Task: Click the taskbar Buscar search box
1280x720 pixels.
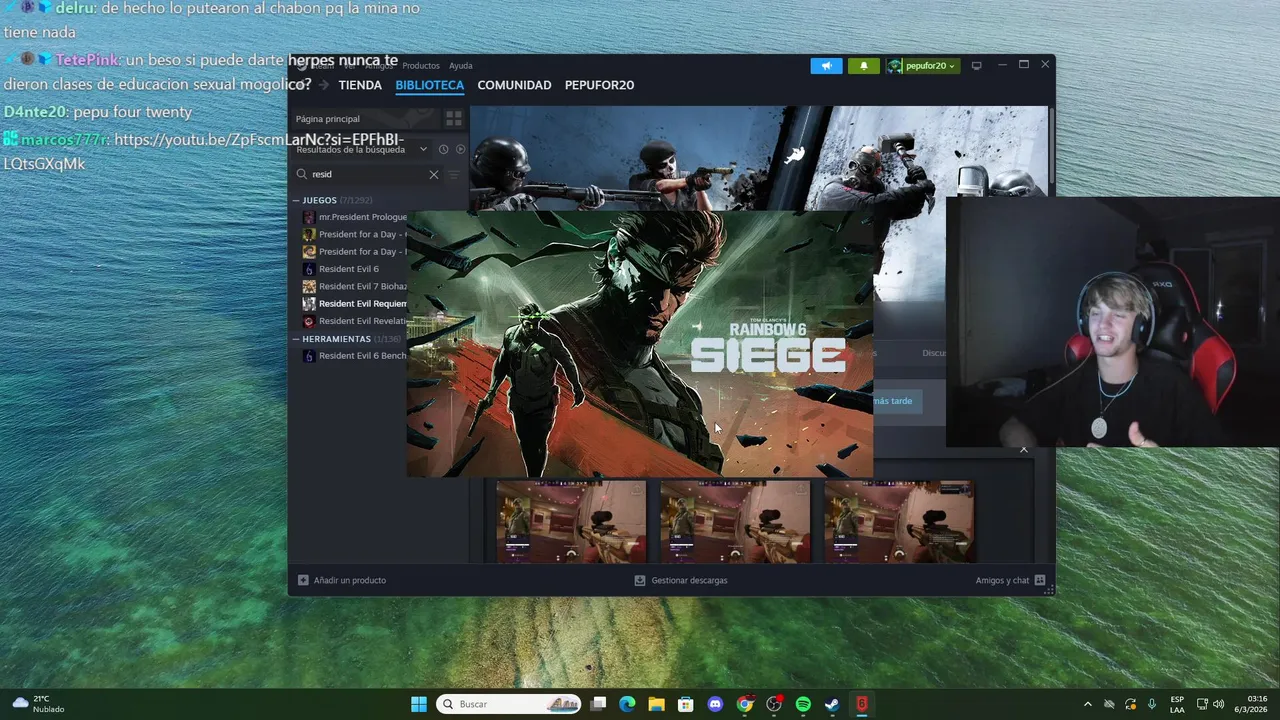Action: (509, 704)
